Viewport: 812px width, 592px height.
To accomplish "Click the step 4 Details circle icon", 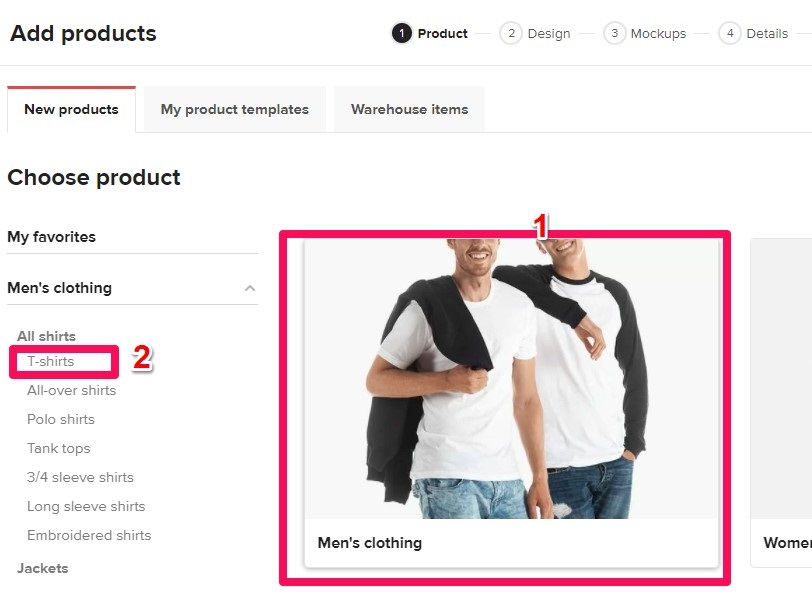I will tap(730, 34).
